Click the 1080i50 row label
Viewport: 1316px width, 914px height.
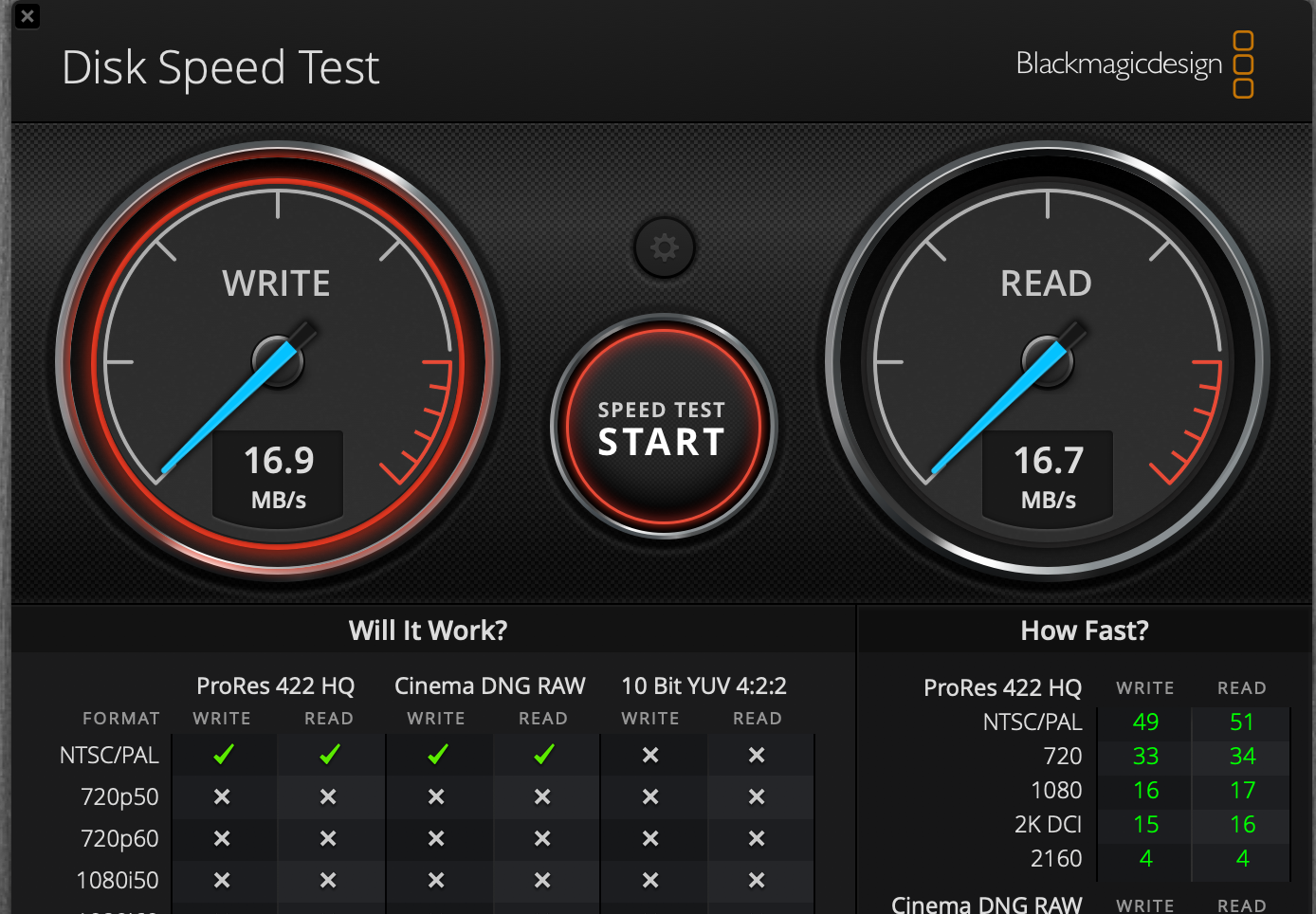[x=118, y=881]
